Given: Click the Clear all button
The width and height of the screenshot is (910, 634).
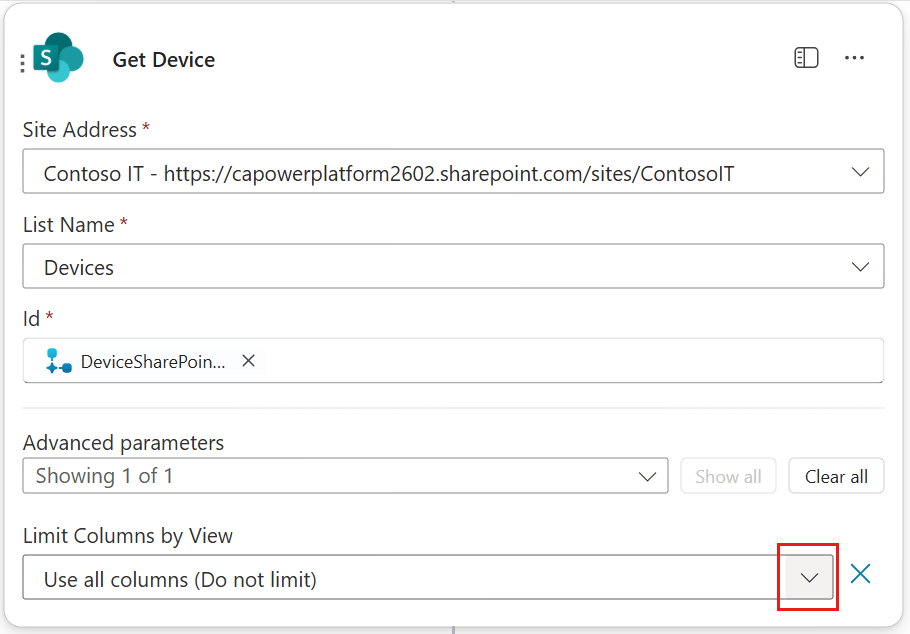Looking at the screenshot, I should pos(836,476).
